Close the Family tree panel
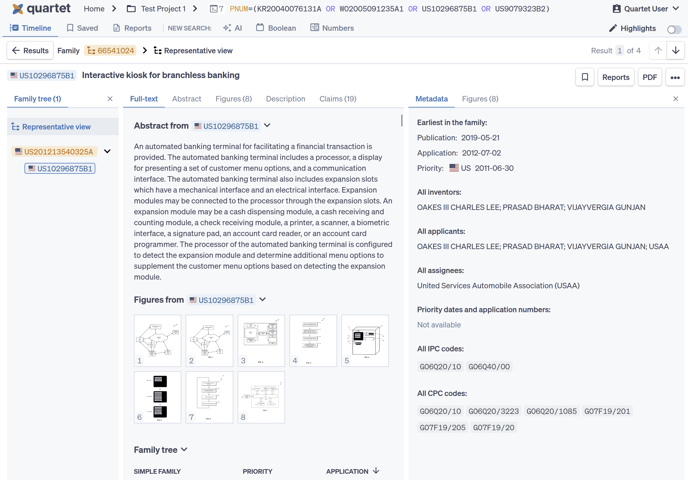This screenshot has height=480, width=688. [110, 99]
